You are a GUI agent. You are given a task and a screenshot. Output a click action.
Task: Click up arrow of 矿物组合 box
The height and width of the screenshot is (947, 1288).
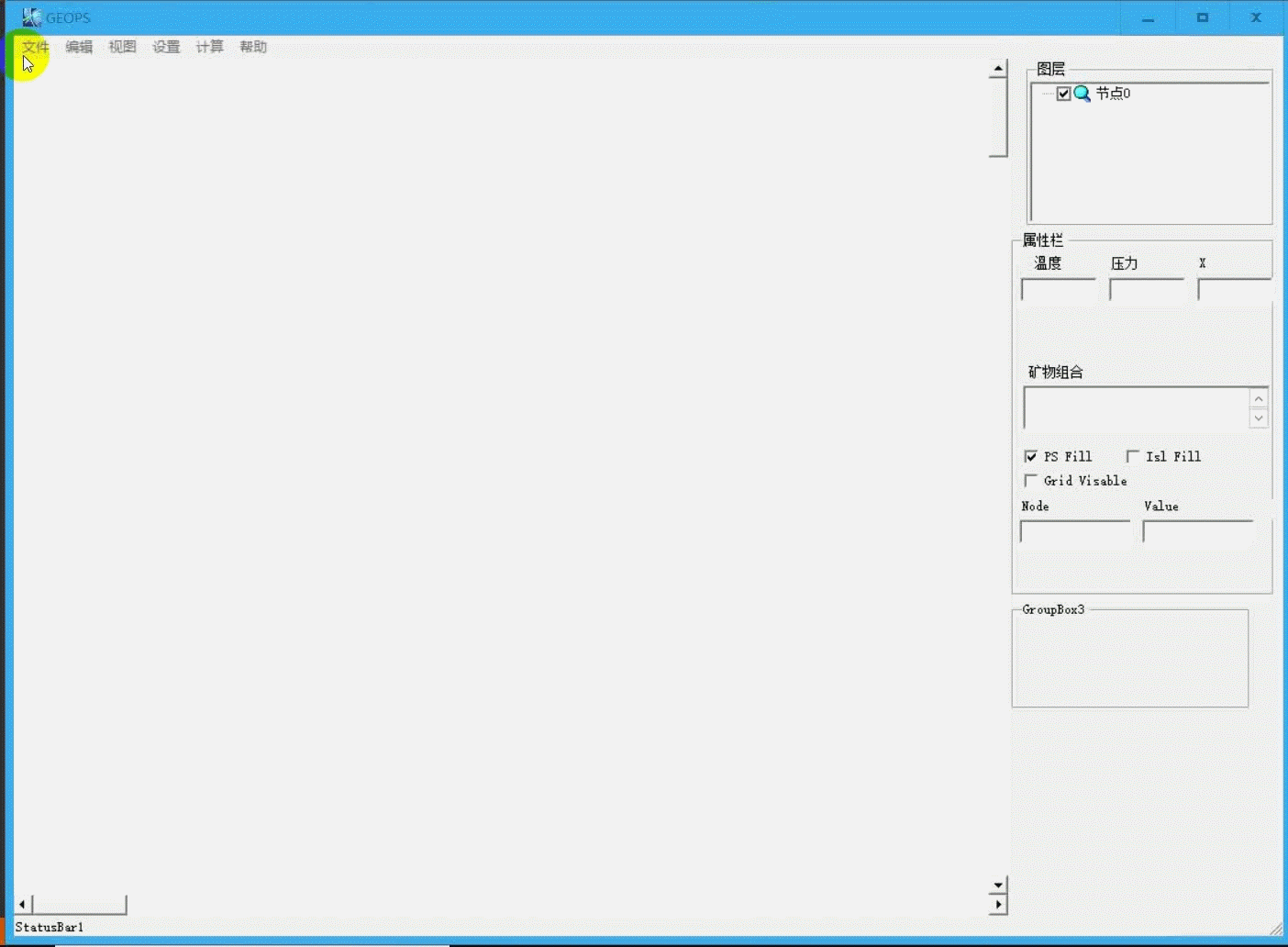tap(1259, 399)
